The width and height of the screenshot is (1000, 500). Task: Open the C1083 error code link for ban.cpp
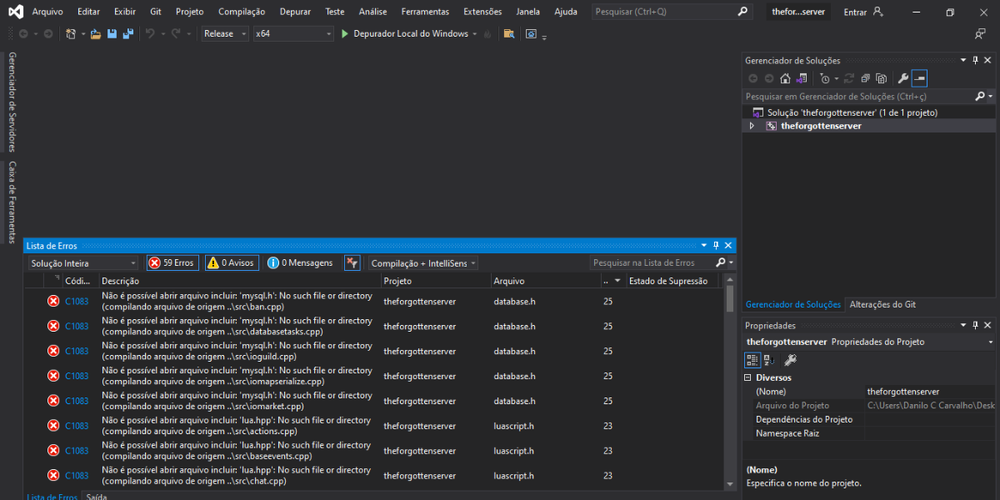point(77,301)
